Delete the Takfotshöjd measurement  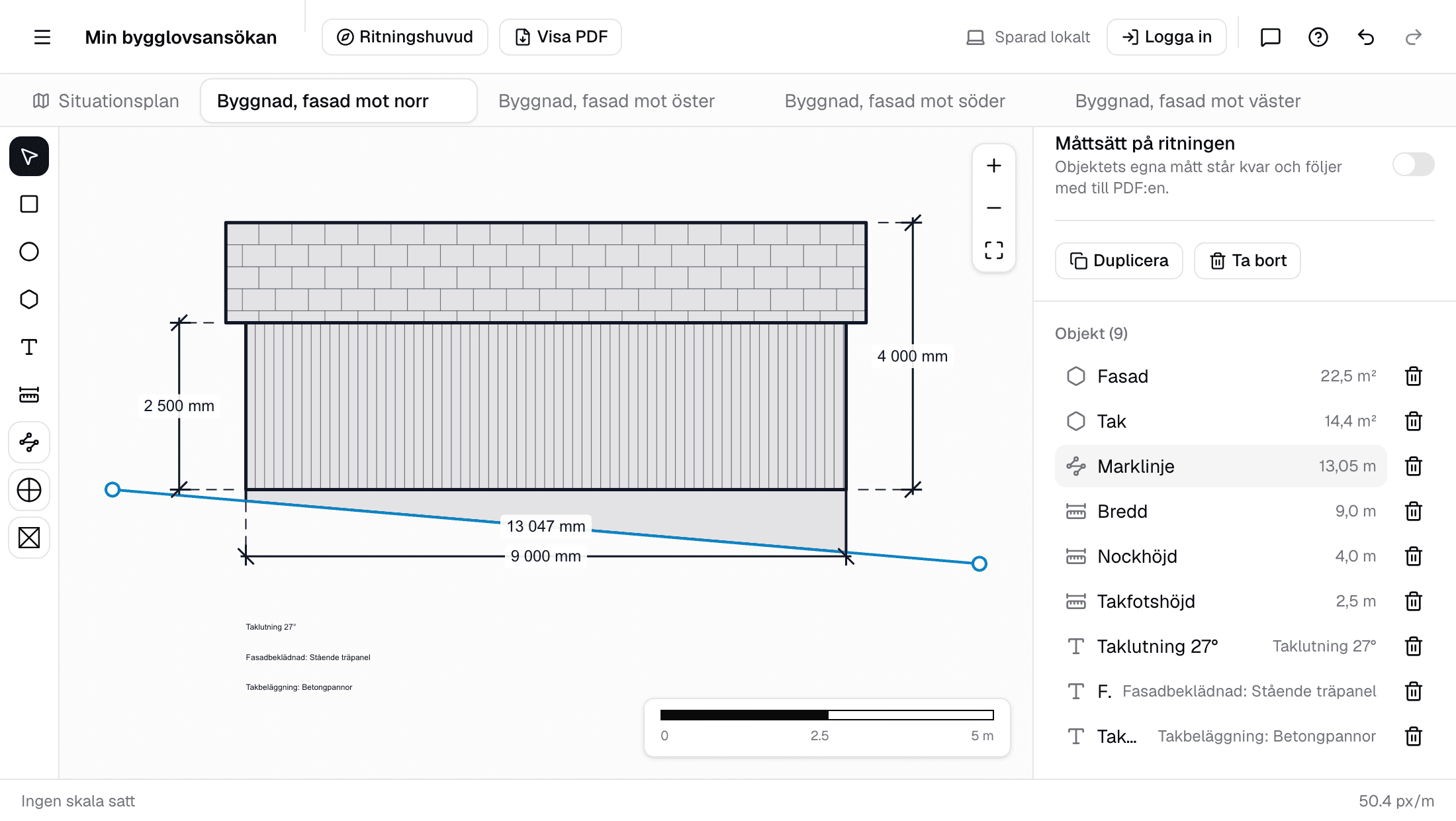pyautogui.click(x=1414, y=601)
